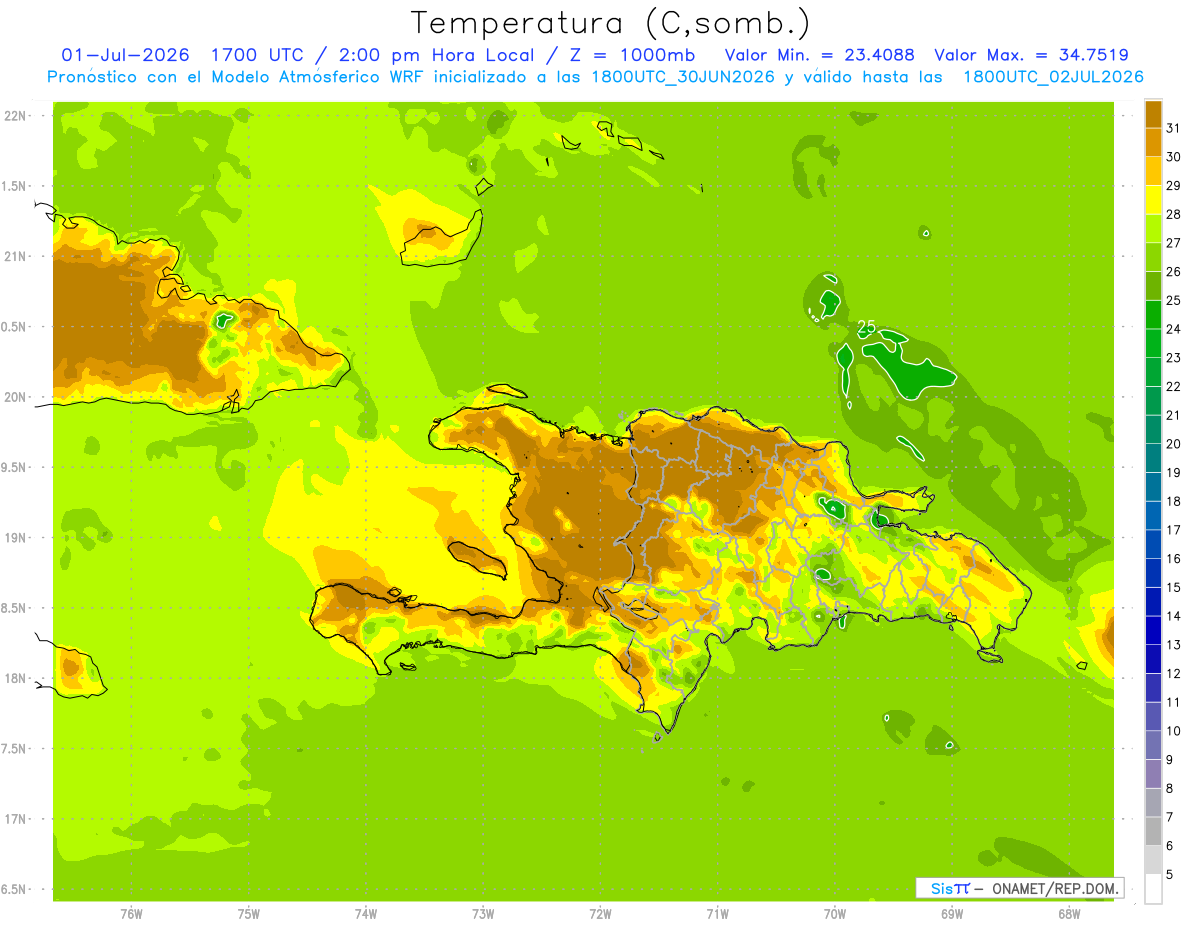Click the "1800UTC_02JUL2026" valid-until time
This screenshot has height=927, width=1200.
point(1053,77)
